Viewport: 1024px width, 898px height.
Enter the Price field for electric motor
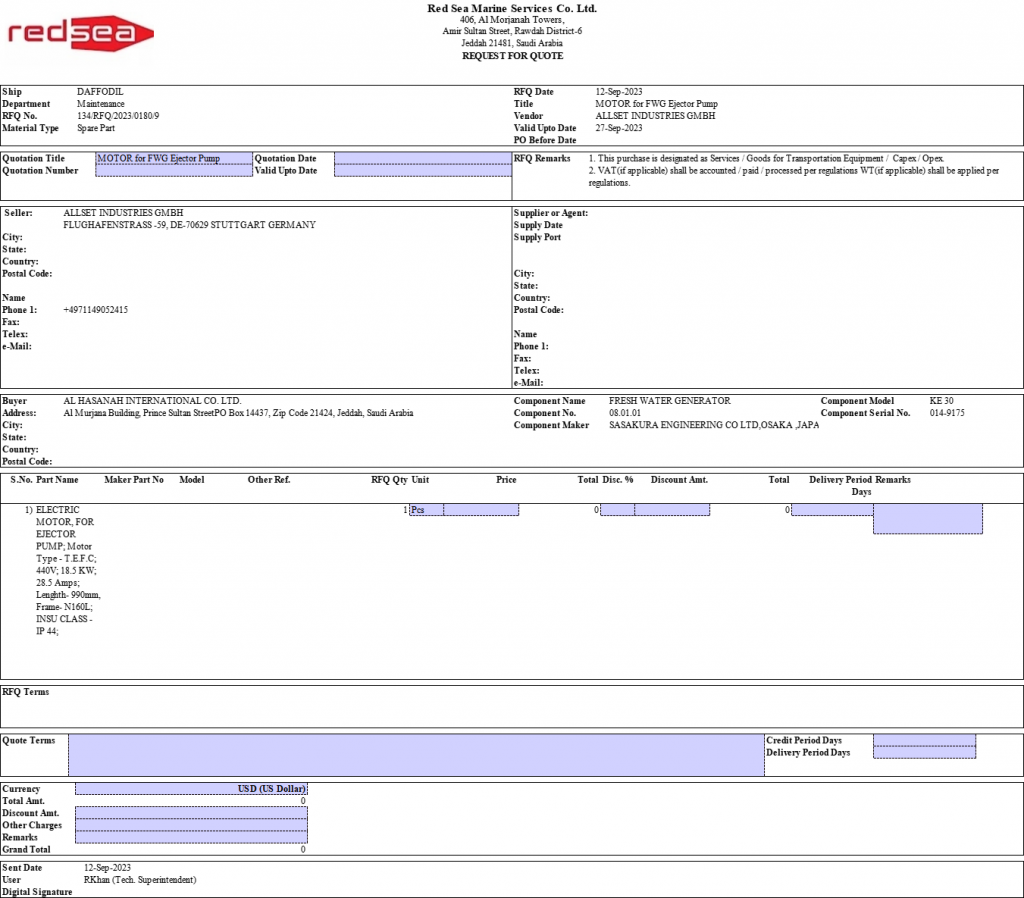[x=481, y=510]
